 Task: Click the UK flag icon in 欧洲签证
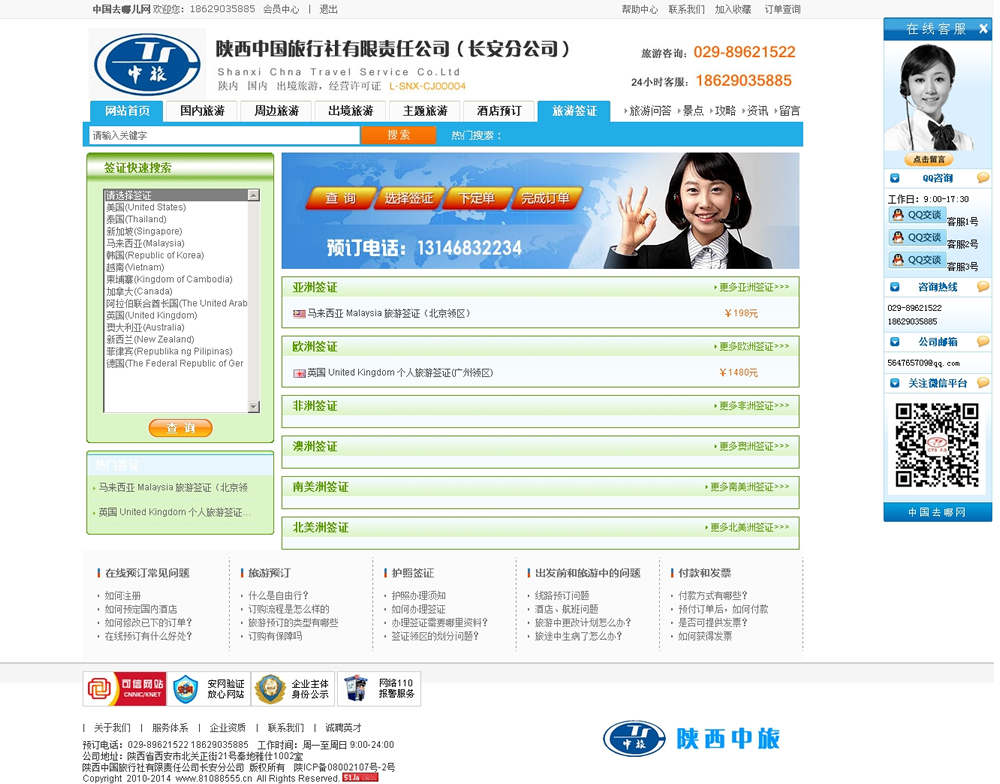(x=299, y=373)
